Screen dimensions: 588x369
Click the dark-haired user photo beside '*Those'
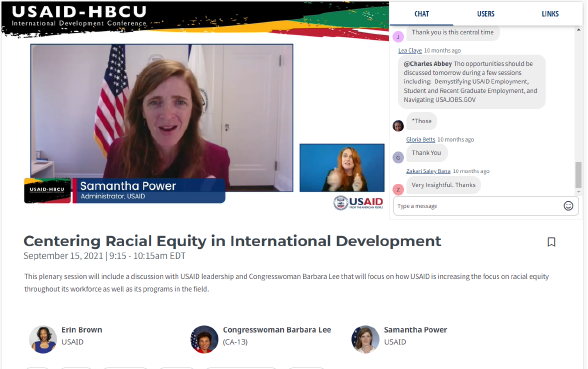[x=398, y=126]
